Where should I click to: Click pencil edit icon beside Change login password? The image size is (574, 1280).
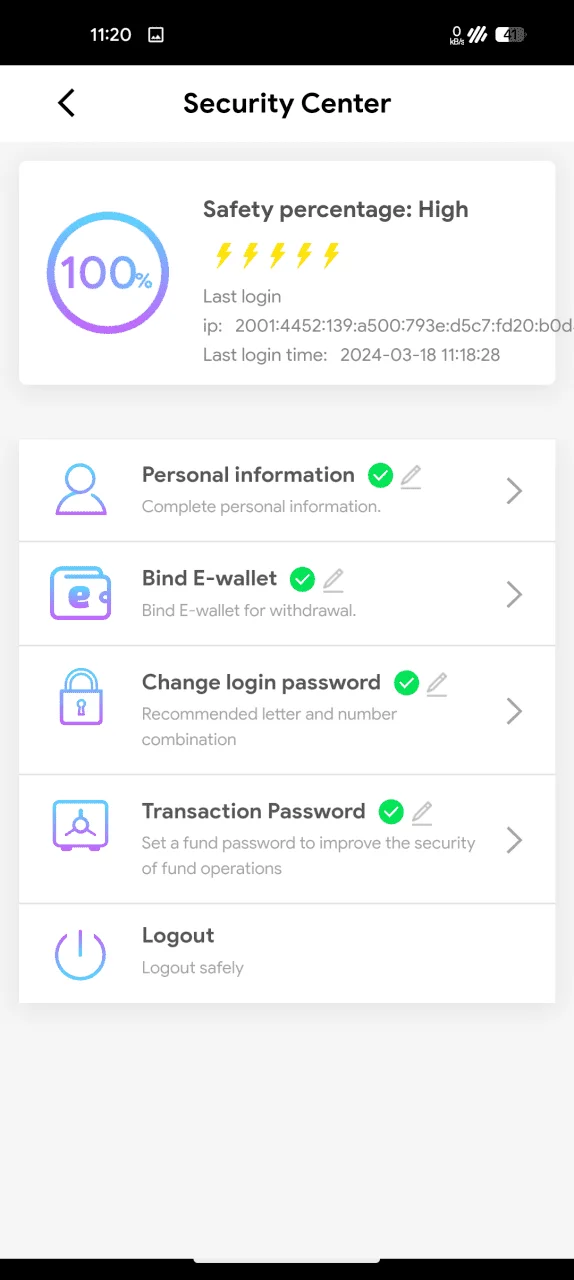pyautogui.click(x=437, y=684)
